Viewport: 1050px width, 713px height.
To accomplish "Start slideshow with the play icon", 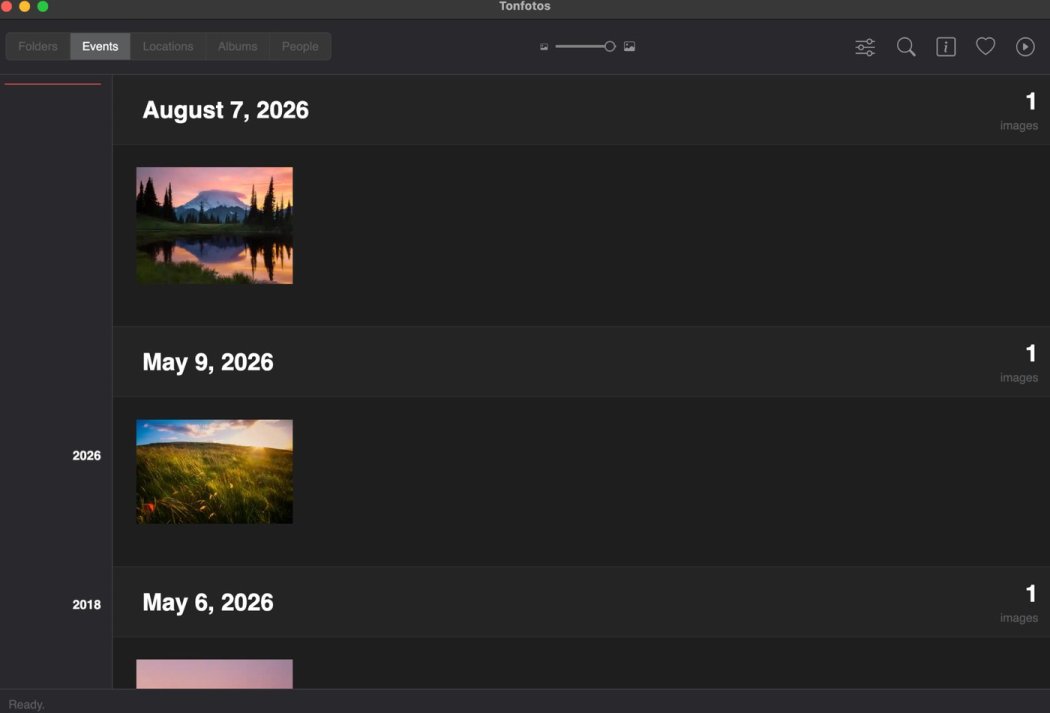I will (x=1025, y=47).
